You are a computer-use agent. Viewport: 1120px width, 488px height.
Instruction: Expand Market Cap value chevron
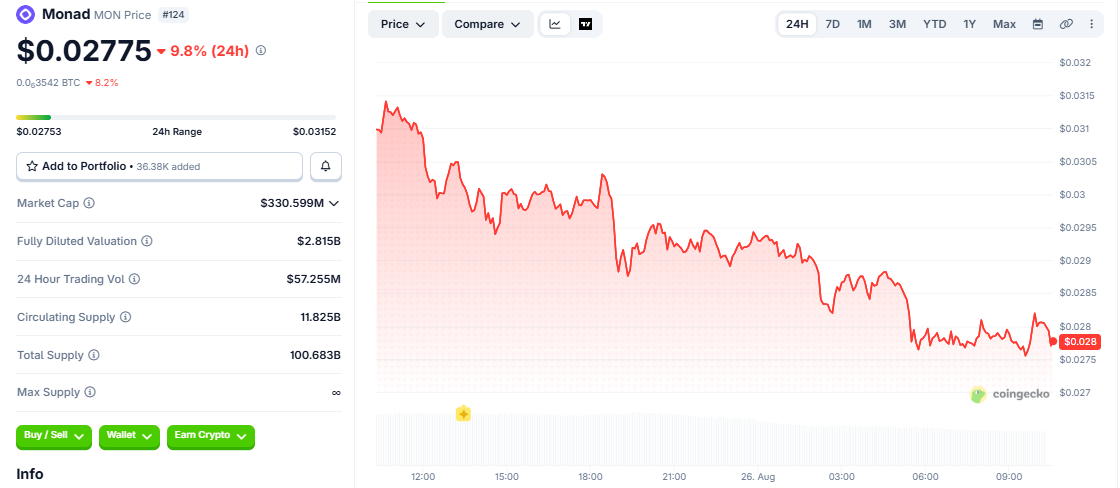tap(334, 204)
